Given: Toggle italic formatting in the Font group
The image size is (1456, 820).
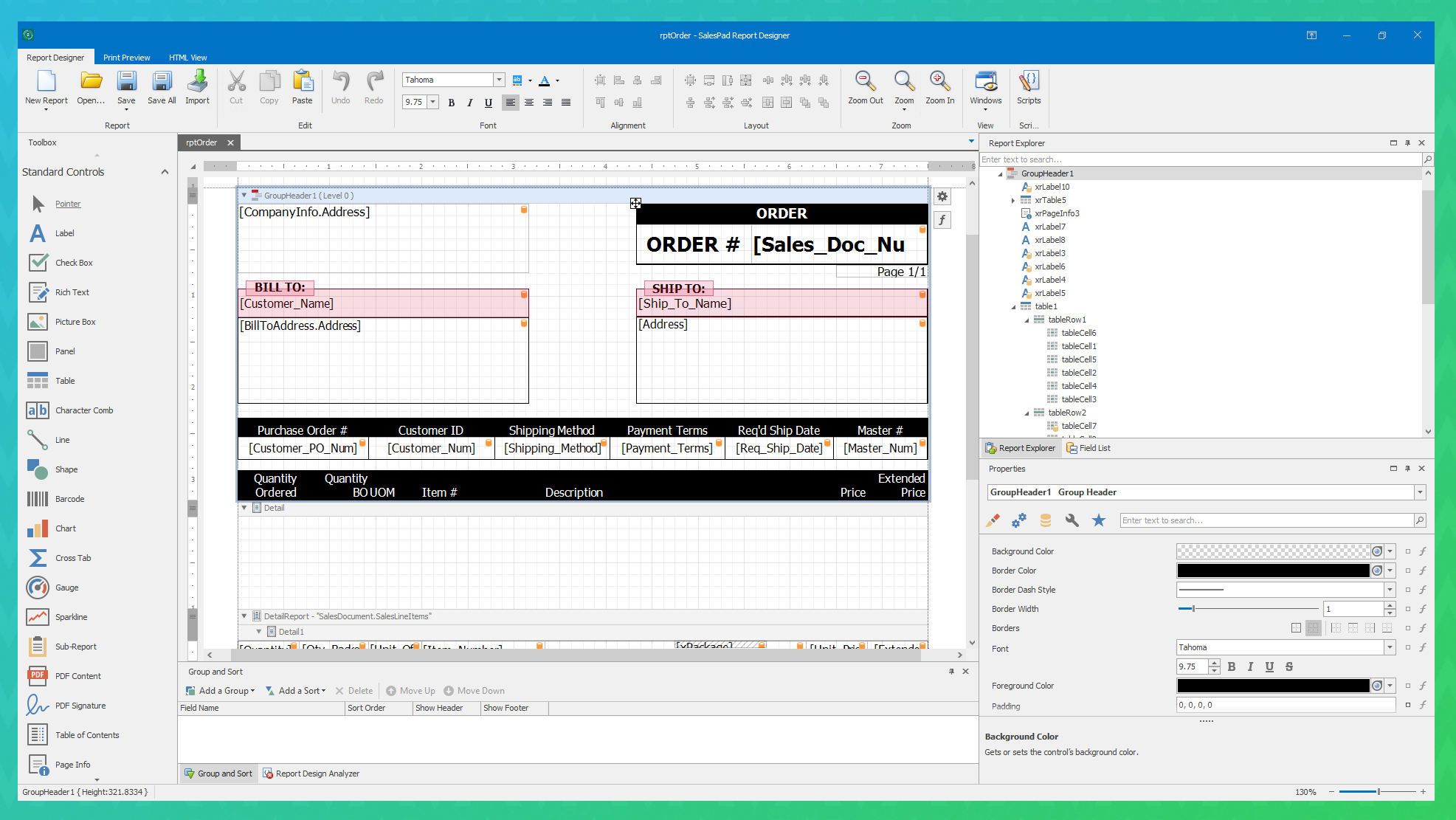Looking at the screenshot, I should 470,103.
